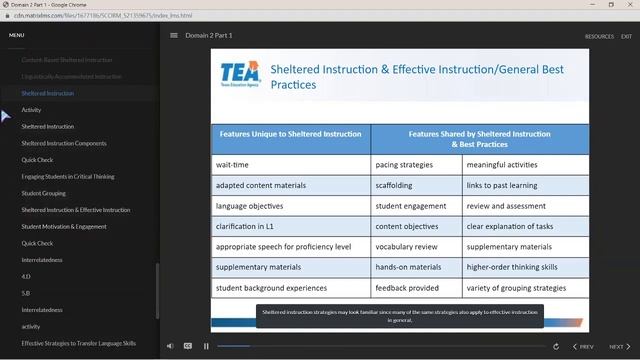Image resolution: width=640 pixels, height=360 pixels.
Task: Click 'student background experiences' cell
Action: [x=291, y=288]
